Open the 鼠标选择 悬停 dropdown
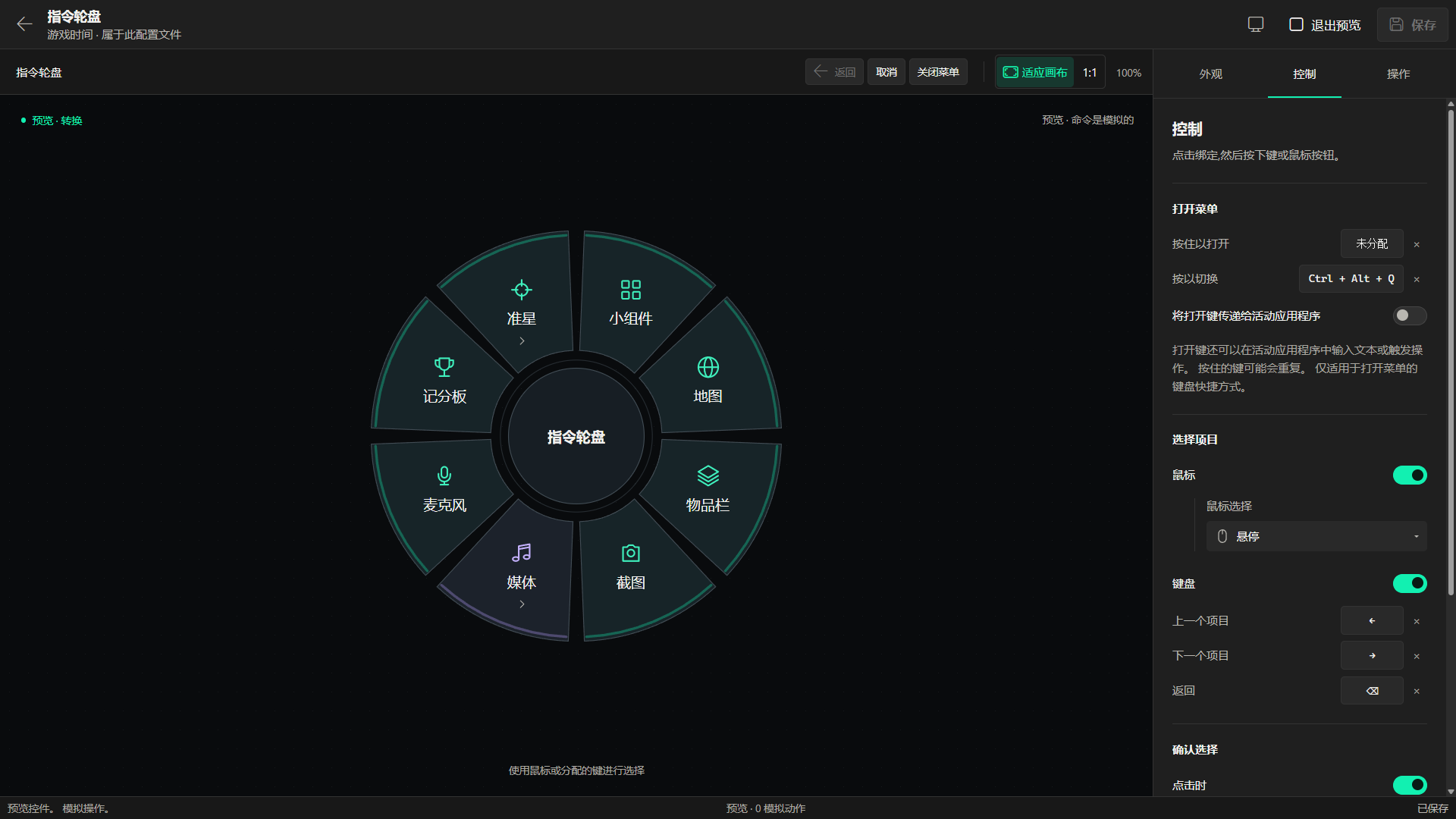 click(x=1316, y=536)
